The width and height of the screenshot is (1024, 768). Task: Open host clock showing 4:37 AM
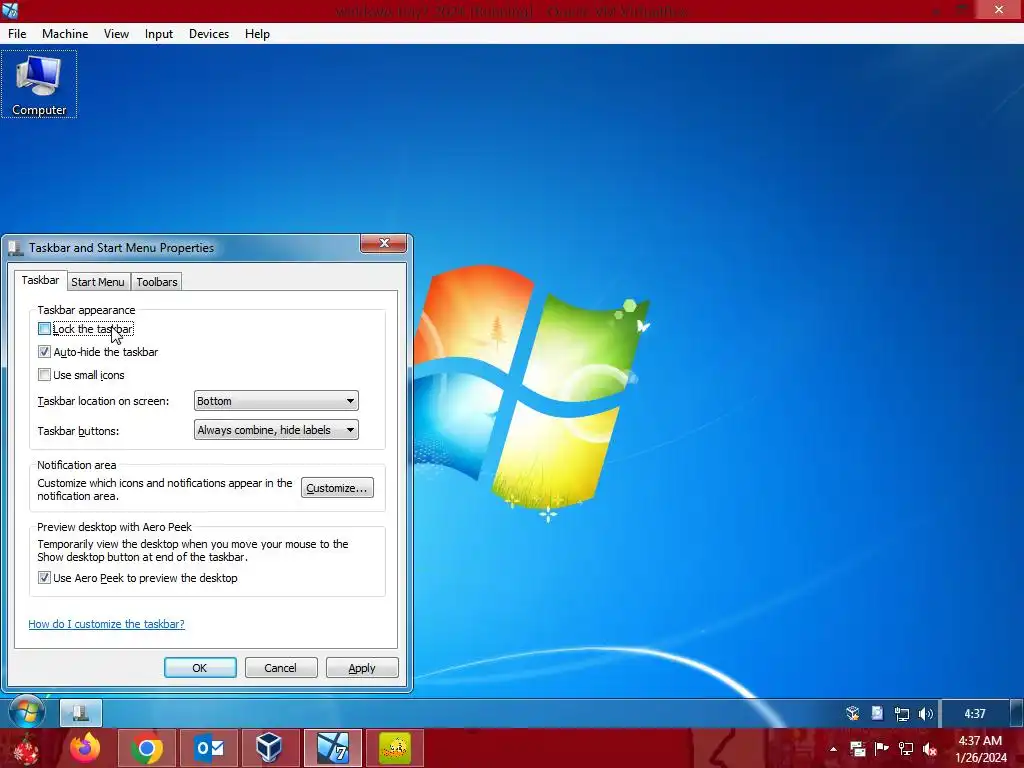pos(981,749)
